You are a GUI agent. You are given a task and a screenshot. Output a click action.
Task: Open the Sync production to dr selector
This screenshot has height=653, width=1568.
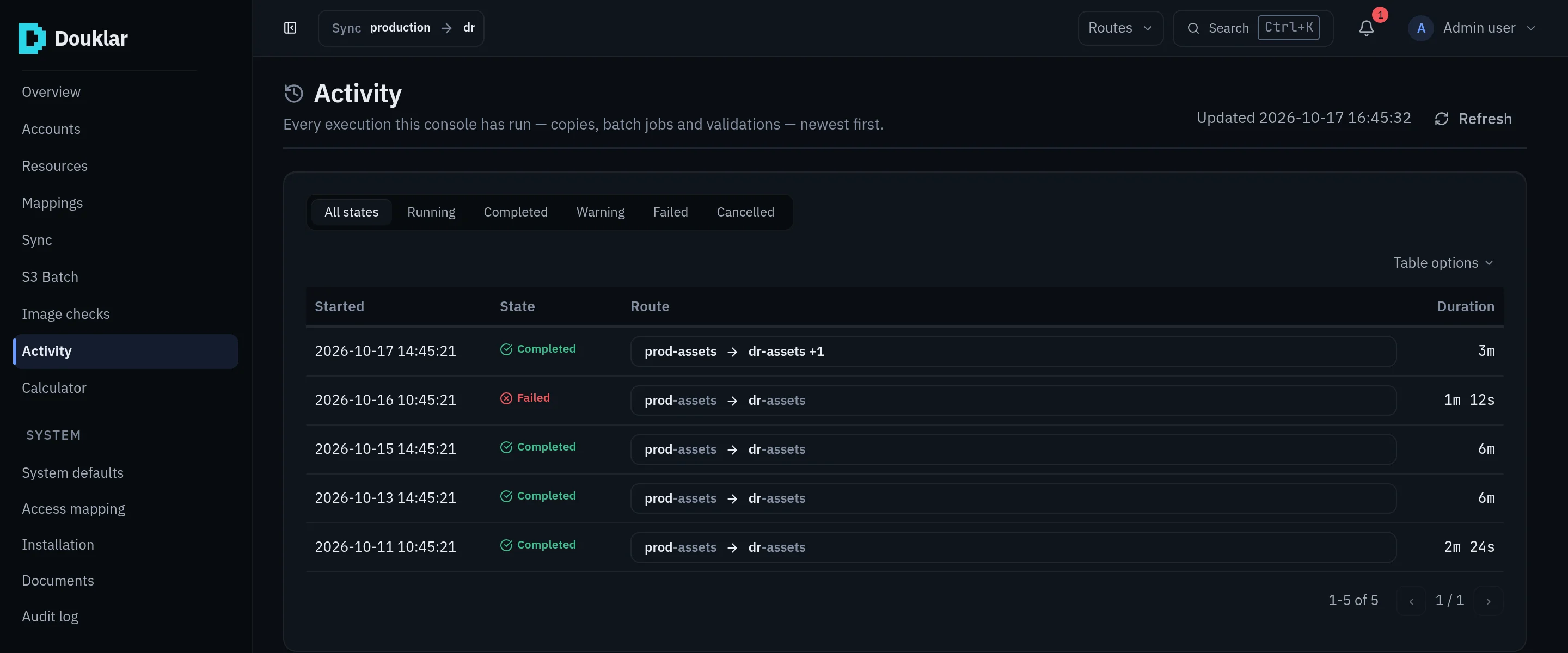[401, 28]
